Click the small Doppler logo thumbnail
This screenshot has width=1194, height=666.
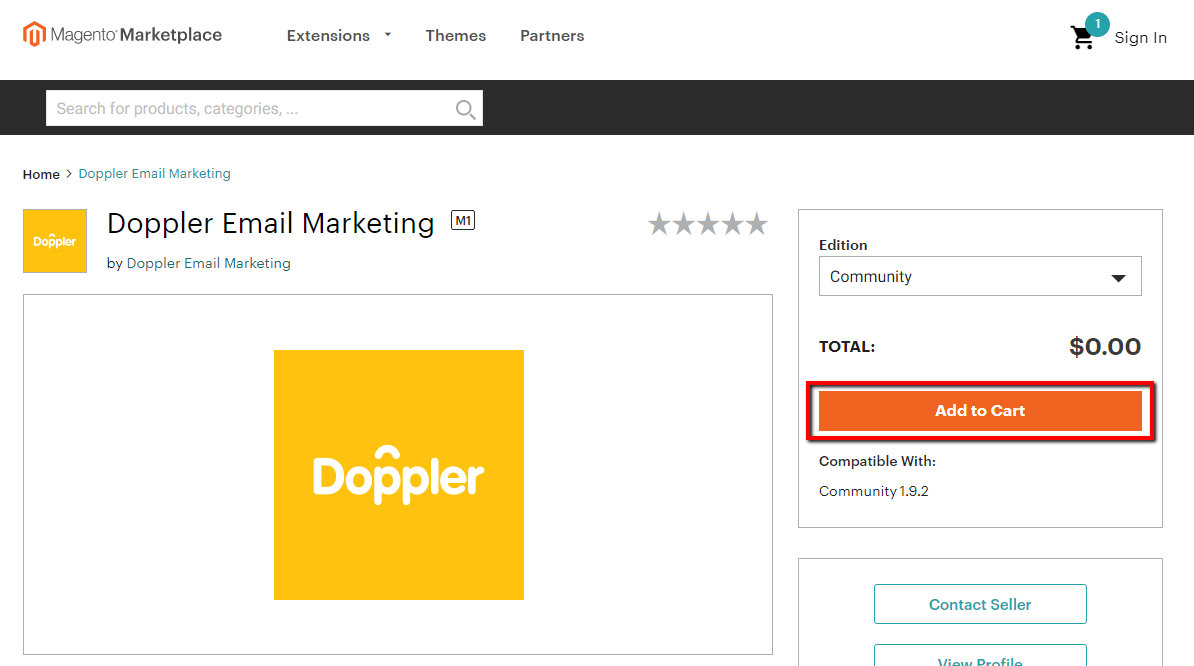[55, 241]
